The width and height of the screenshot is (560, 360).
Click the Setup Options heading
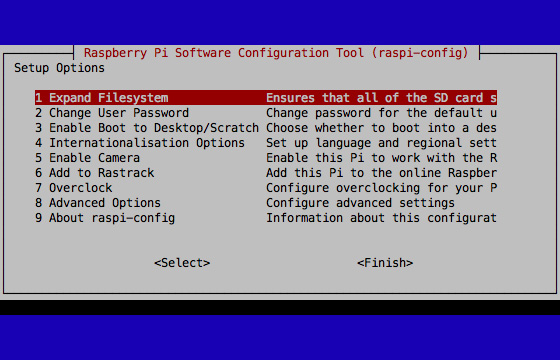59,68
